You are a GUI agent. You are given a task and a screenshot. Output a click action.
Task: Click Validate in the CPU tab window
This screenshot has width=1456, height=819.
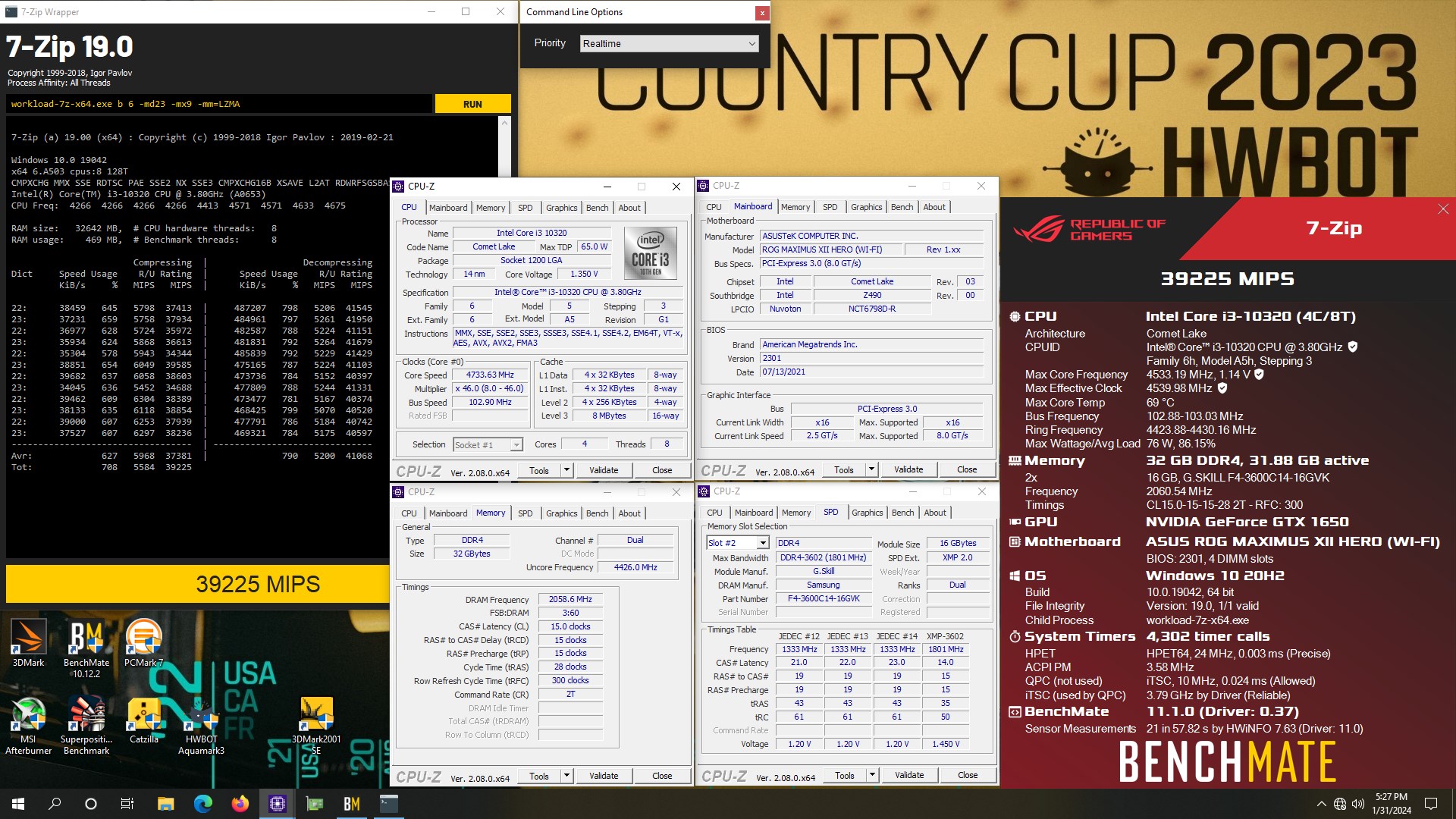coord(604,470)
